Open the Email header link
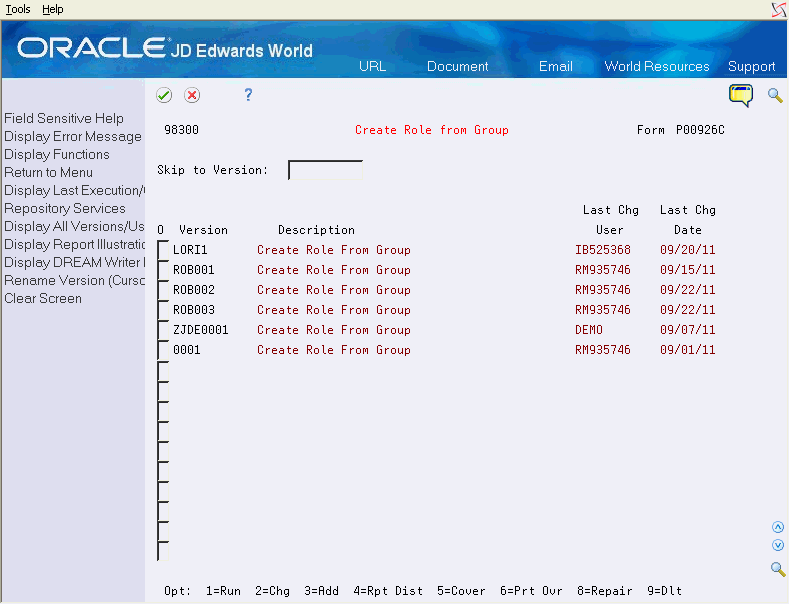 point(556,66)
